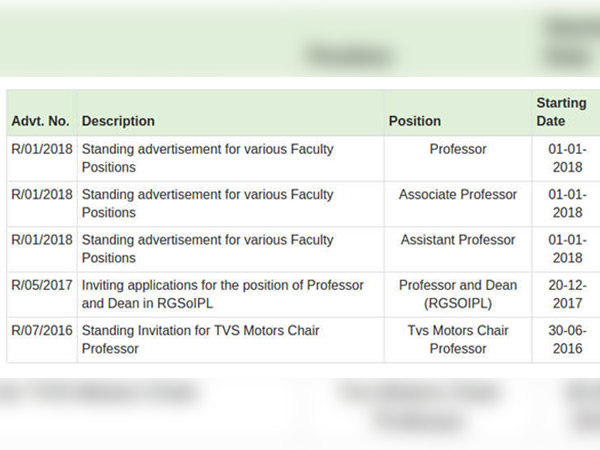
Task: Select R/01/2018 in the Professor row
Action: [42, 149]
